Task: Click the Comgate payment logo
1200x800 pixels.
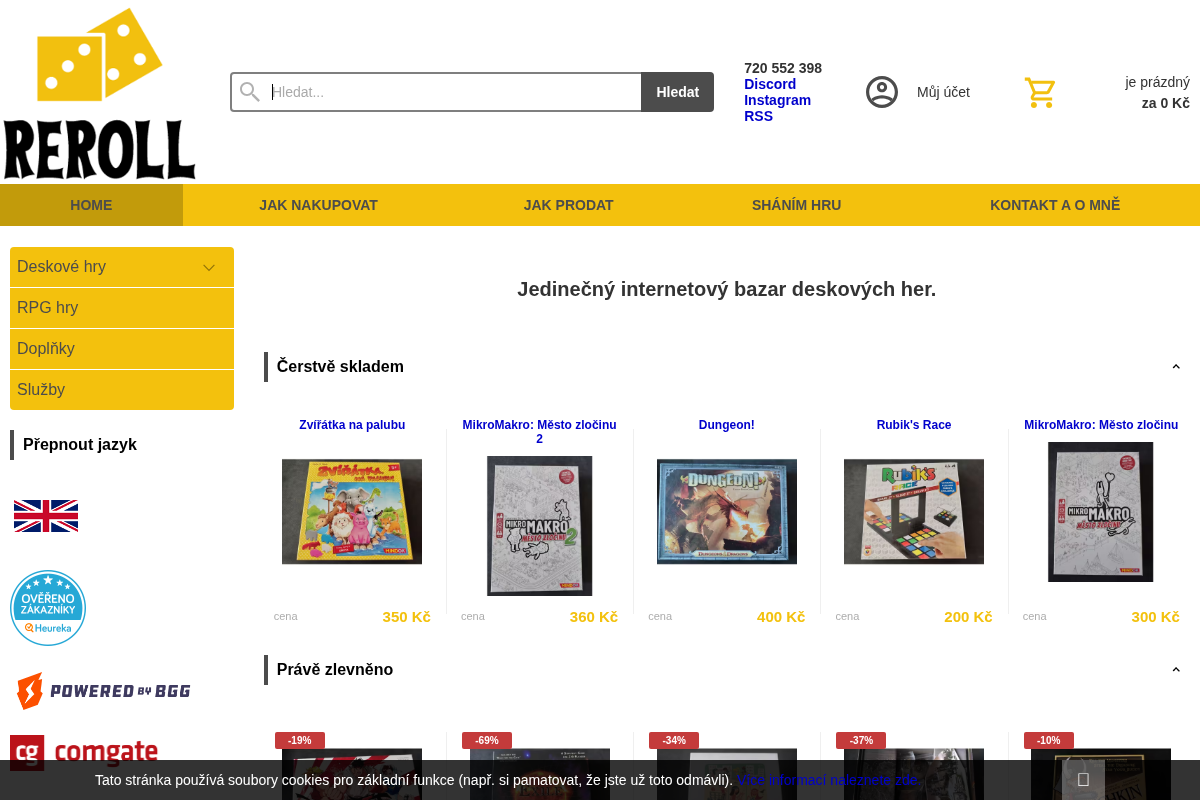Action: click(x=84, y=752)
